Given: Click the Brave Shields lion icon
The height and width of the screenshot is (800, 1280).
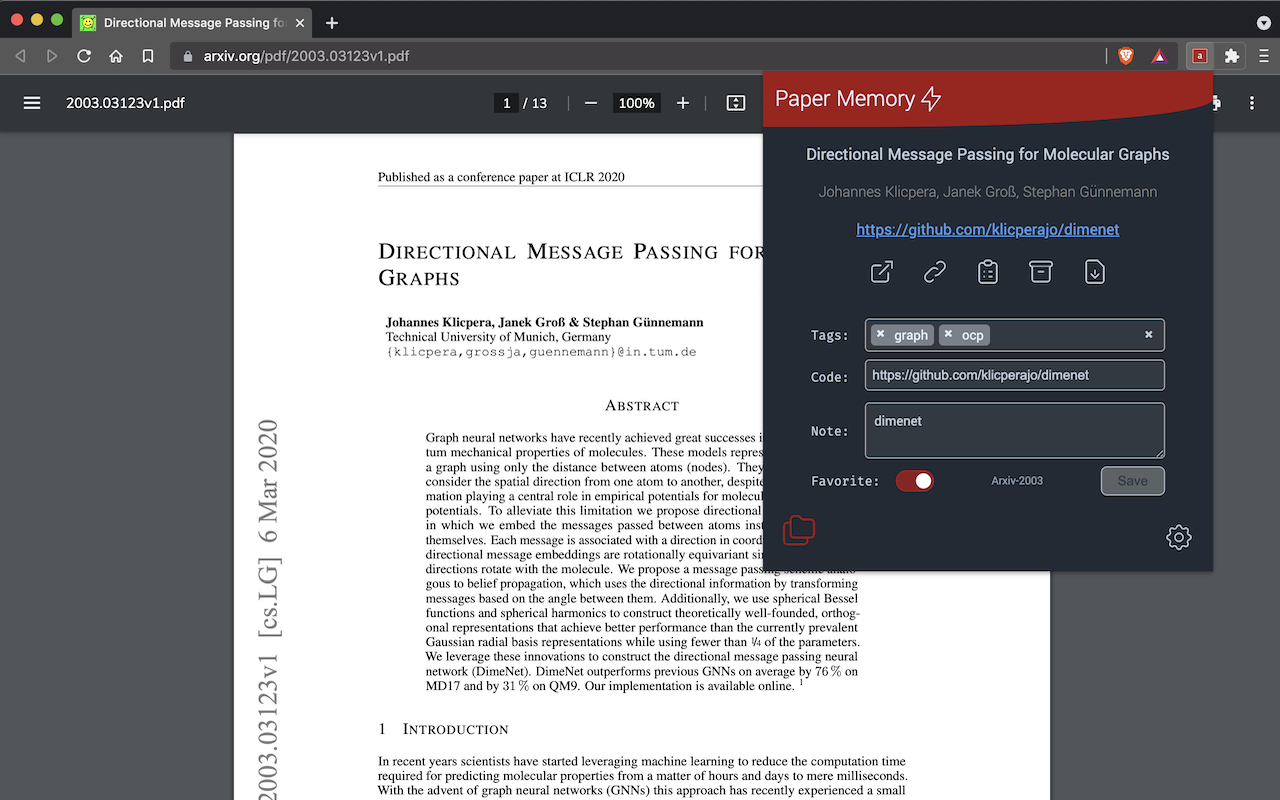Looking at the screenshot, I should [x=1126, y=56].
